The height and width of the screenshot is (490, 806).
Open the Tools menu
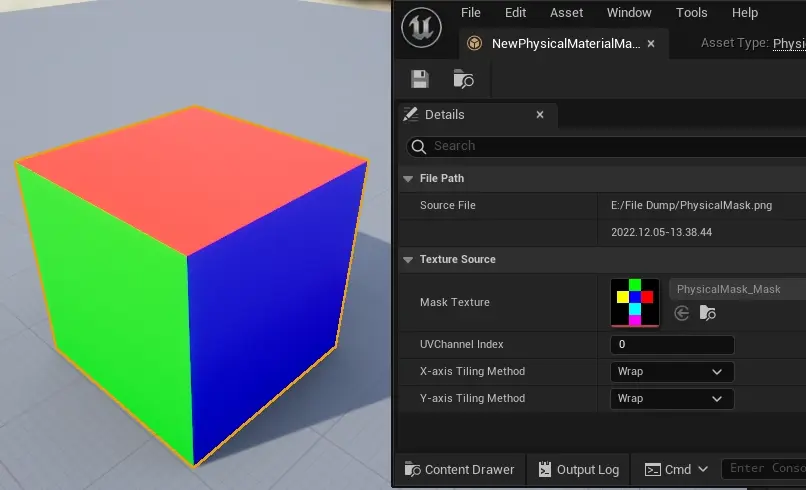[x=691, y=12]
